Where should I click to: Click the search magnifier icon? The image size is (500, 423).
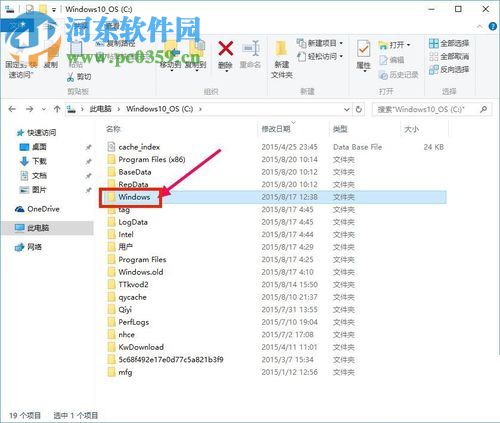(x=483, y=109)
